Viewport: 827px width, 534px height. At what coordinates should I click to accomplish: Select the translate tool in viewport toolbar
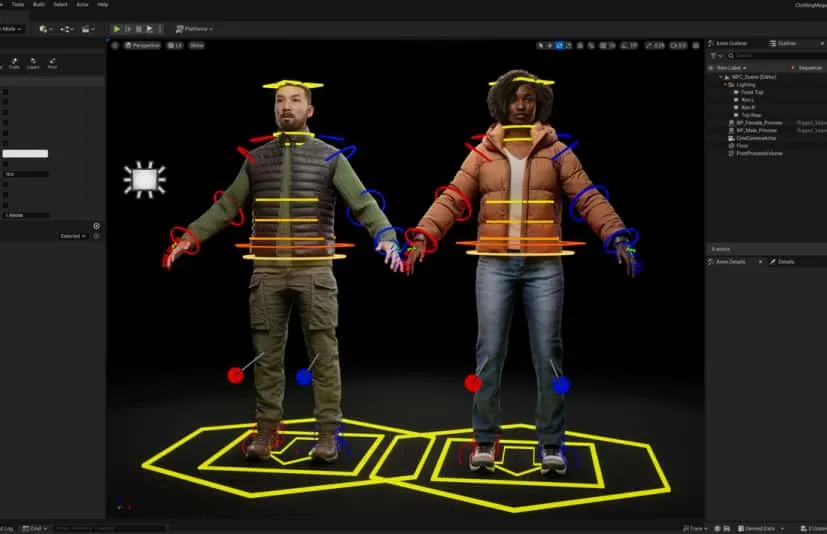(x=550, y=45)
